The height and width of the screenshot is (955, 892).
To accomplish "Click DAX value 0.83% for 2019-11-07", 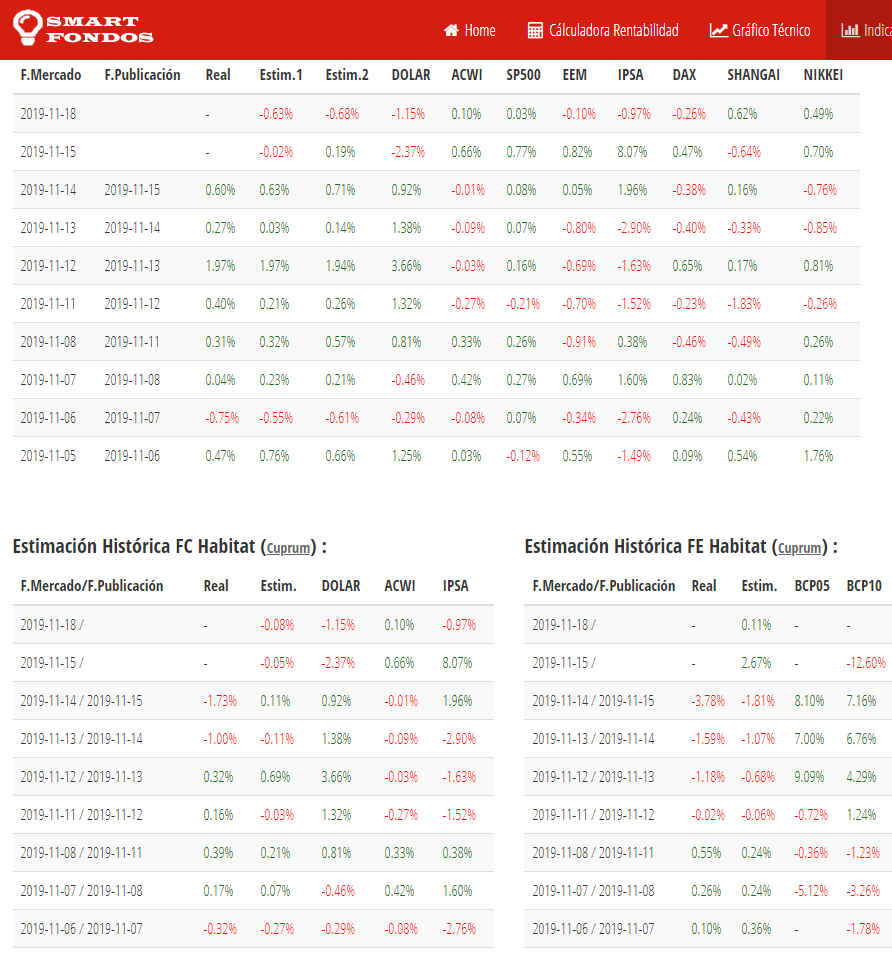I will 687,380.
